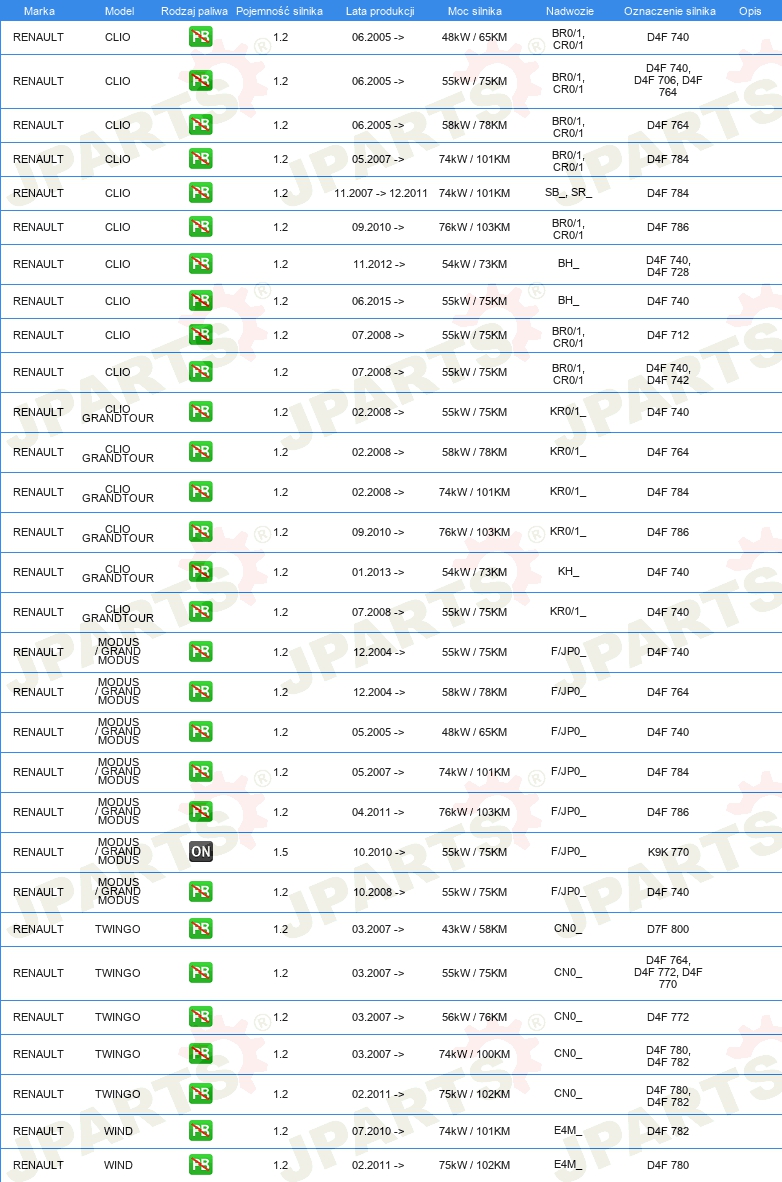Image resolution: width=782 pixels, height=1182 pixels.
Task: Select the 43kW / 58KM power cell
Action: pyautogui.click(x=474, y=929)
